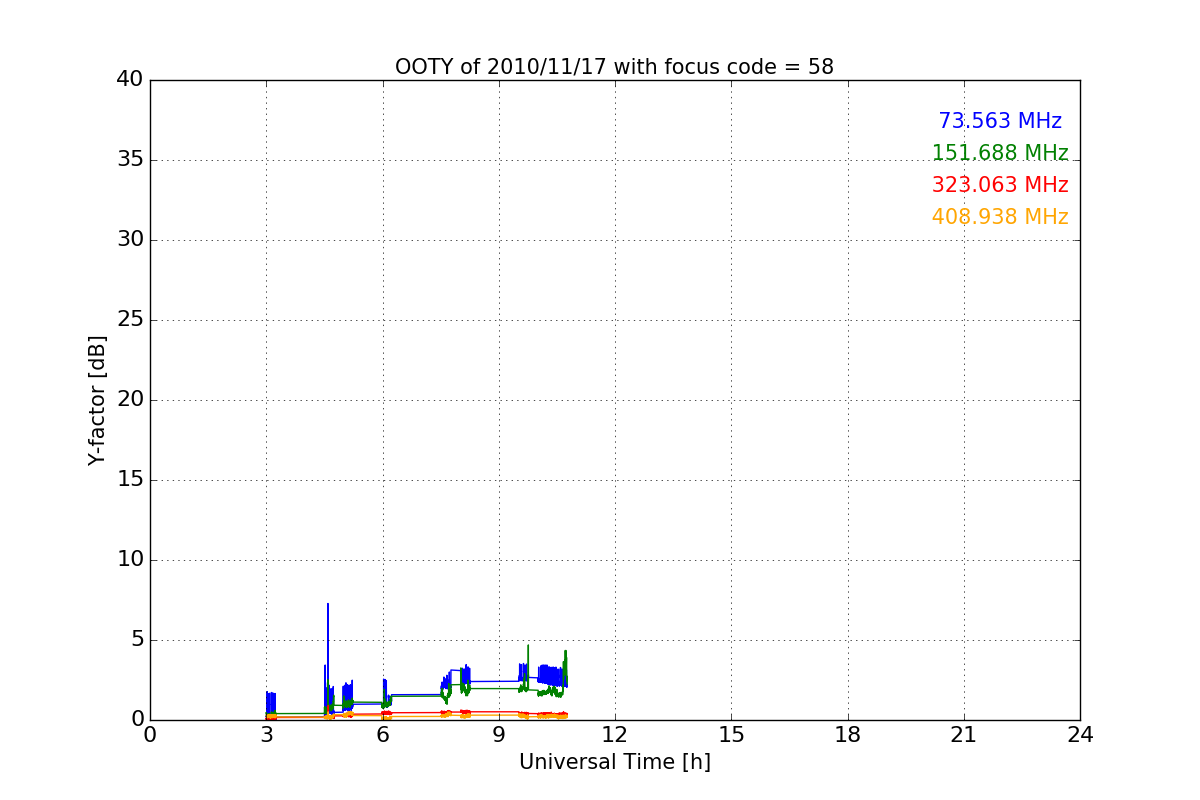This screenshot has width=1200, height=800.
Task: Click the 40 tick on the y-axis
Action: pos(130,80)
